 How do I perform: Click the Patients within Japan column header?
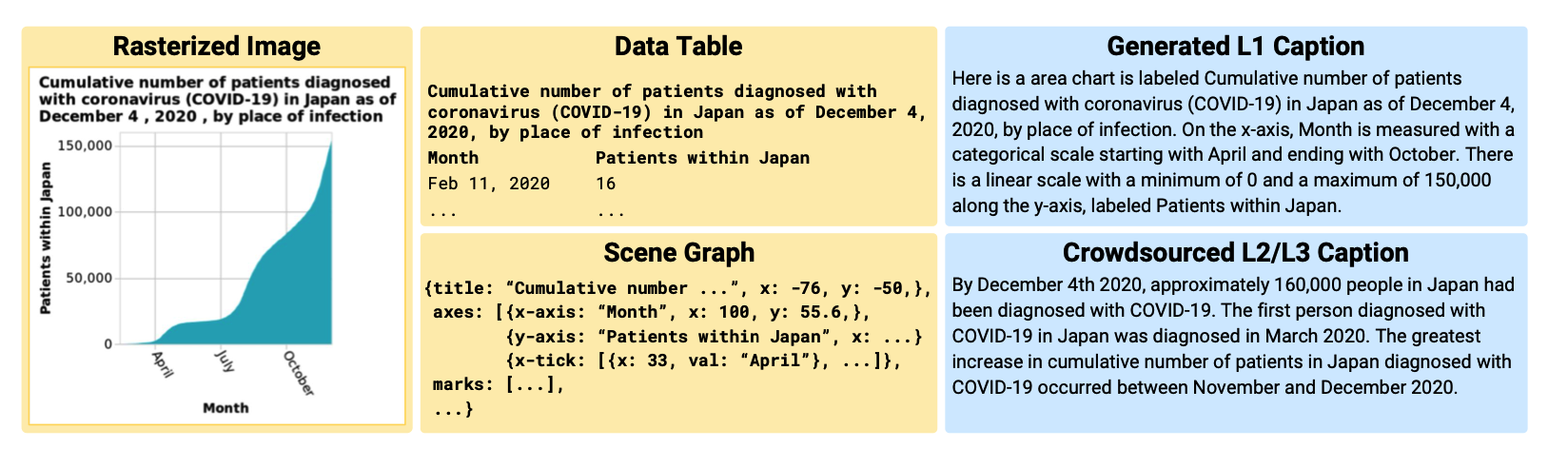tap(702, 158)
